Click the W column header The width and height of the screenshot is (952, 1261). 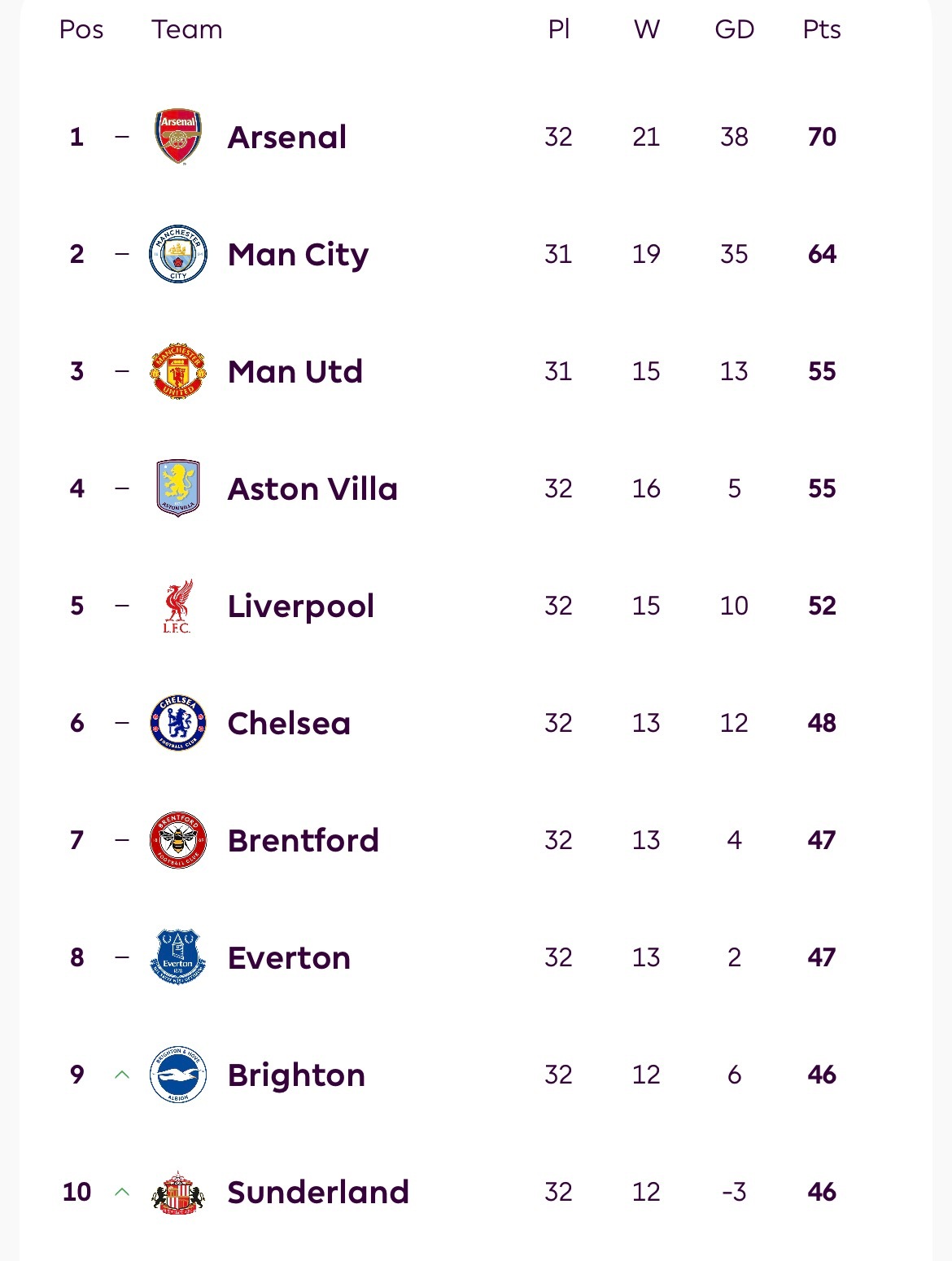(647, 29)
